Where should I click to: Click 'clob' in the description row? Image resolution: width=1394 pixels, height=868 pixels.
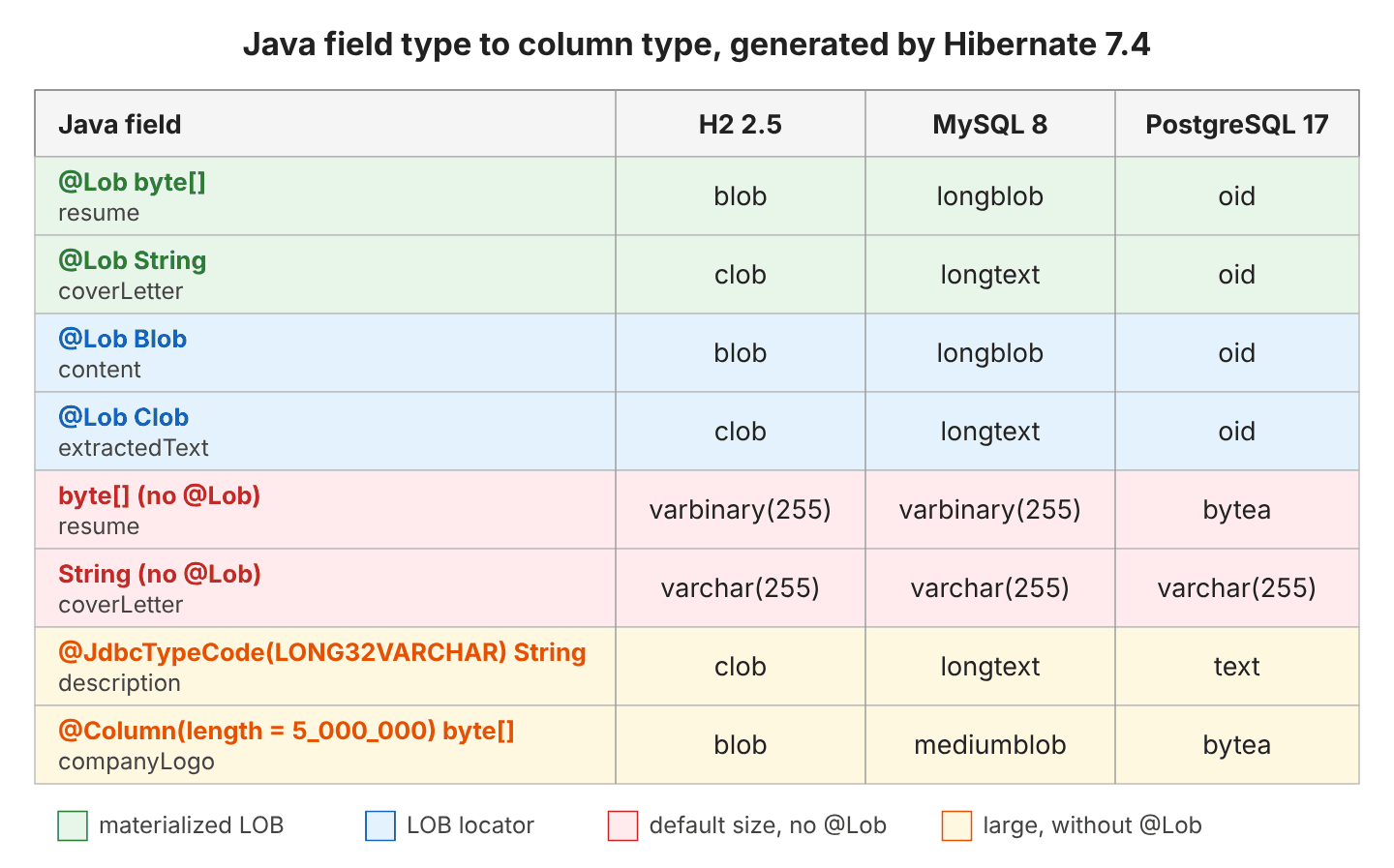click(x=741, y=667)
